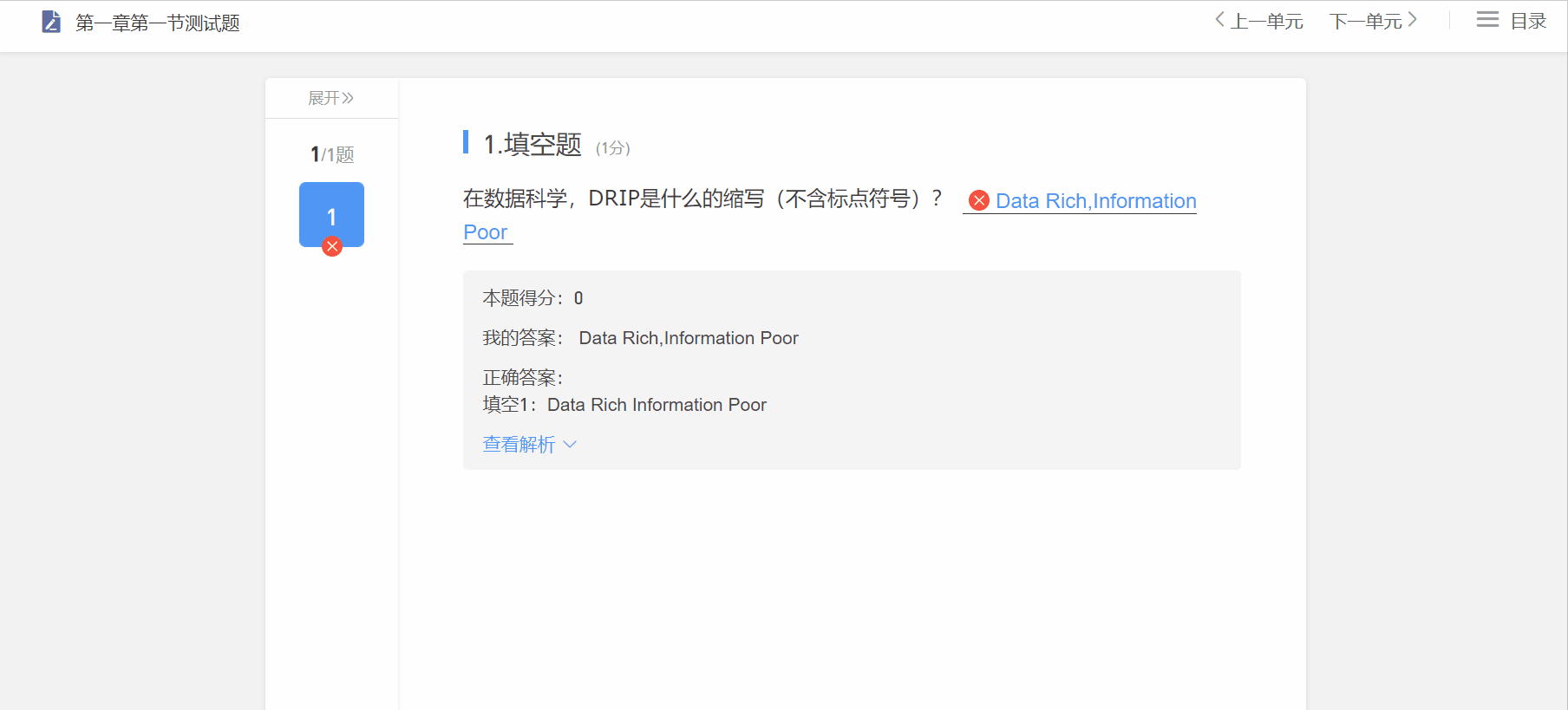The height and width of the screenshot is (710, 1568).
Task: Open the 目录 menu
Action: [x=1528, y=21]
